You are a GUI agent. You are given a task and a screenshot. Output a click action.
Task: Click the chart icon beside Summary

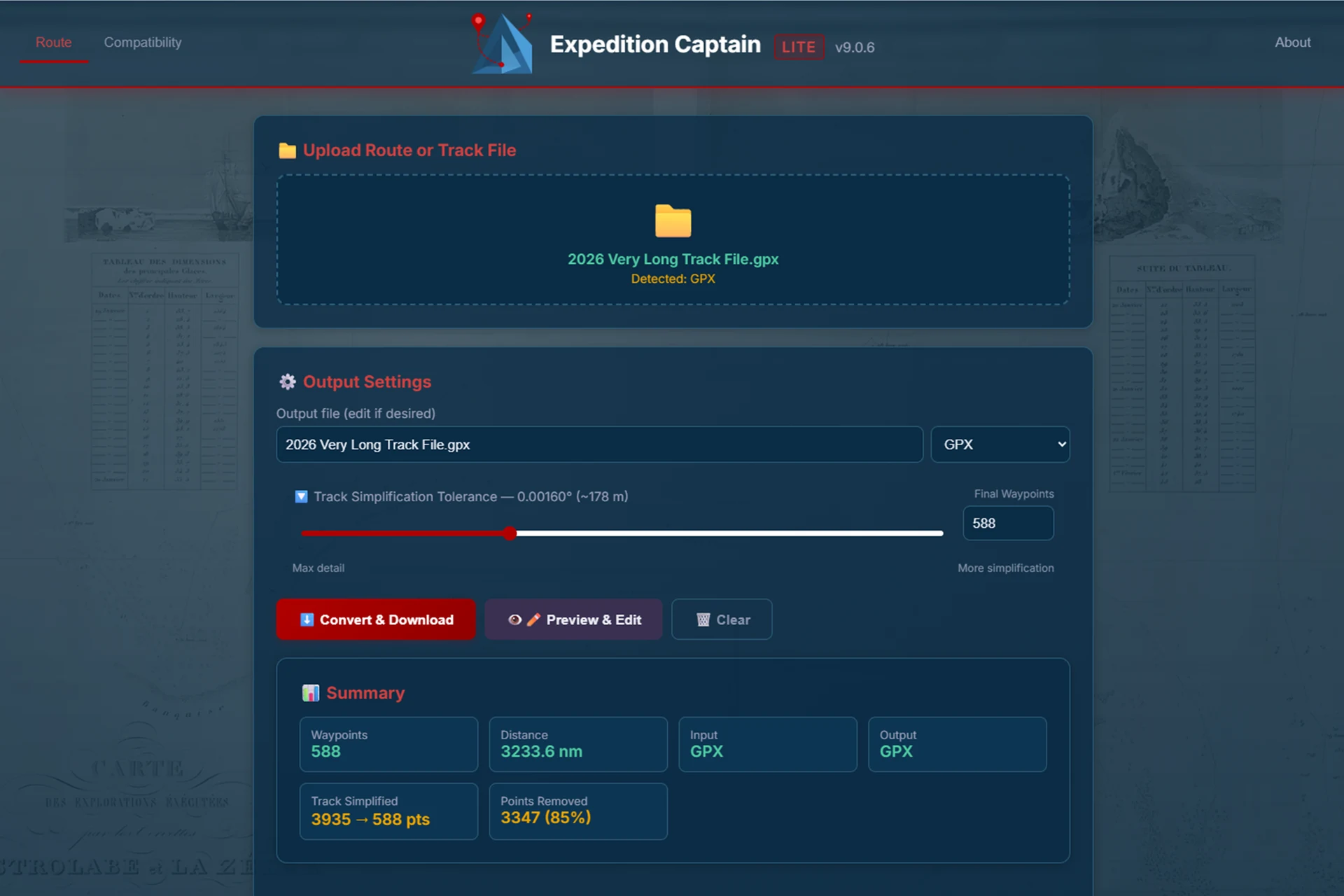coord(310,693)
